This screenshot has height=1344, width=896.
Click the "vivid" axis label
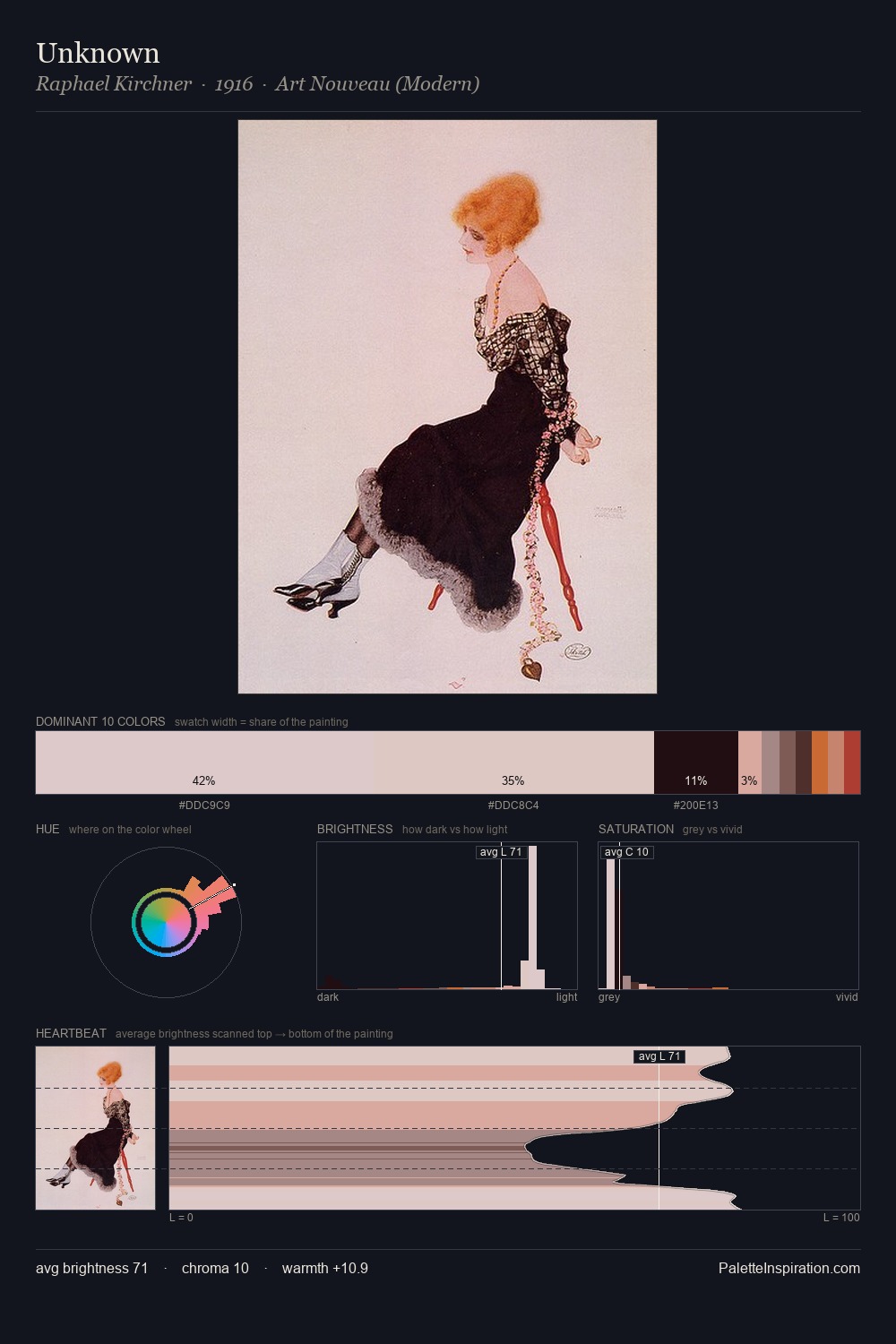[x=847, y=997]
